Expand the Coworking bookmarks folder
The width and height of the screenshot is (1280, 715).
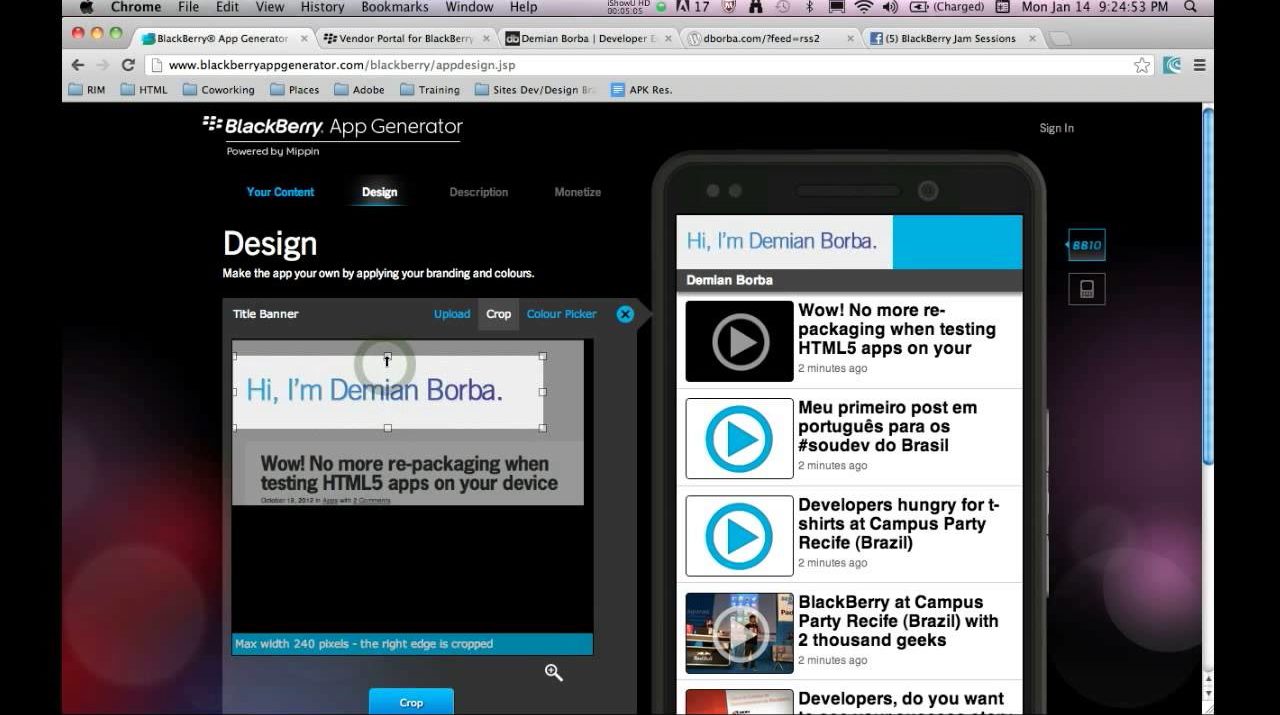pos(219,90)
